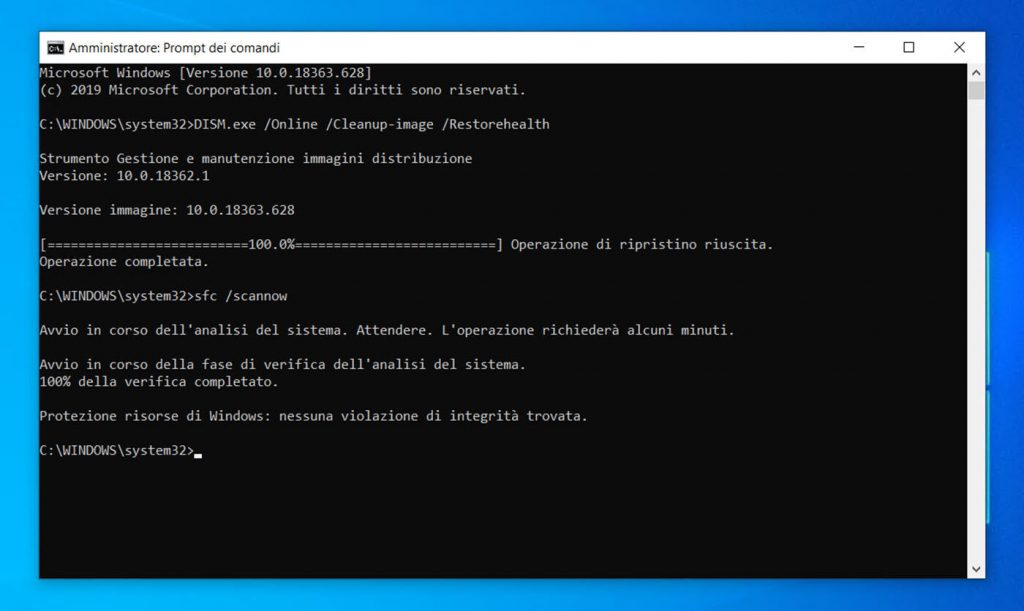Click the DISM.exe /Online command text
This screenshot has height=611, width=1024.
[370, 124]
